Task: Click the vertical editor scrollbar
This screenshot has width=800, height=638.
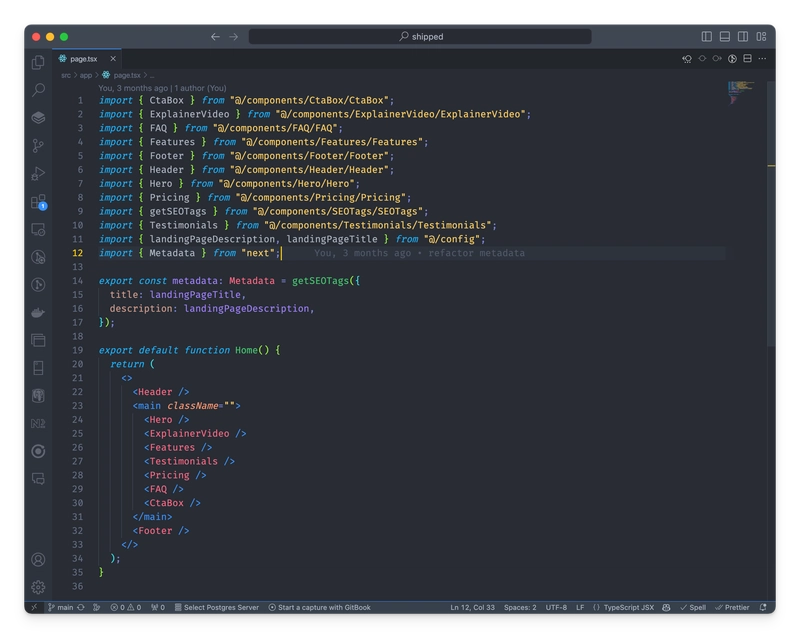Action: tap(771, 214)
